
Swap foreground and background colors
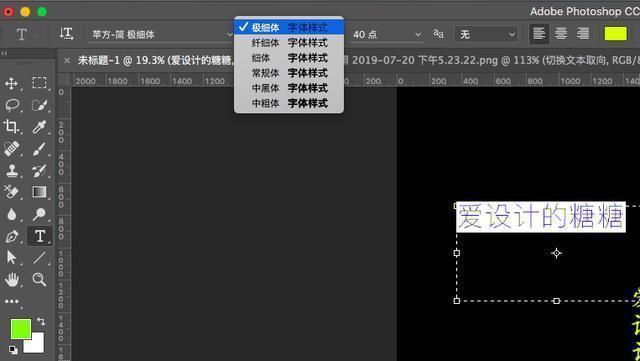click(41, 321)
